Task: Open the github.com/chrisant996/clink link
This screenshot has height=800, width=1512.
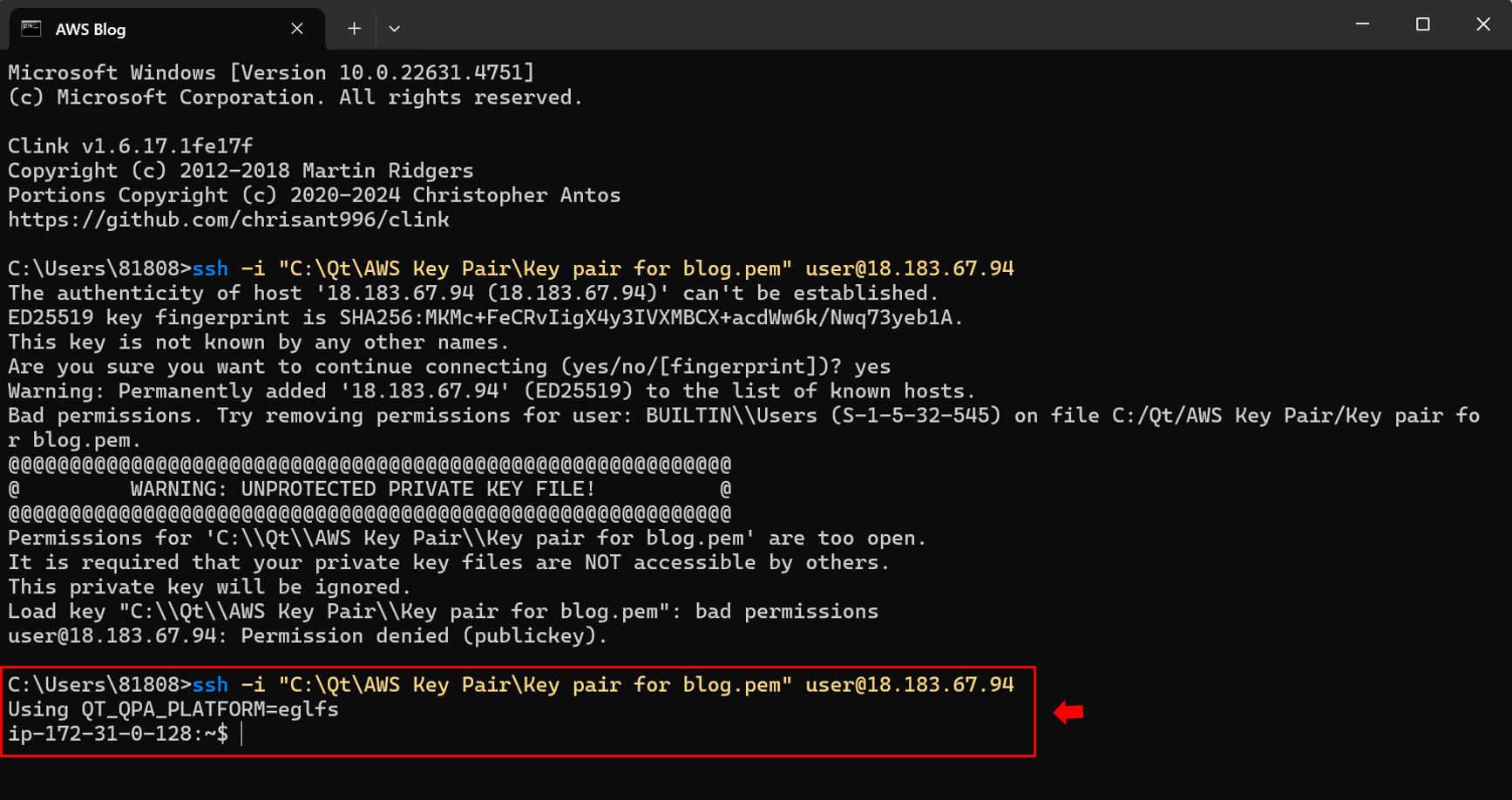Action: click(228, 220)
